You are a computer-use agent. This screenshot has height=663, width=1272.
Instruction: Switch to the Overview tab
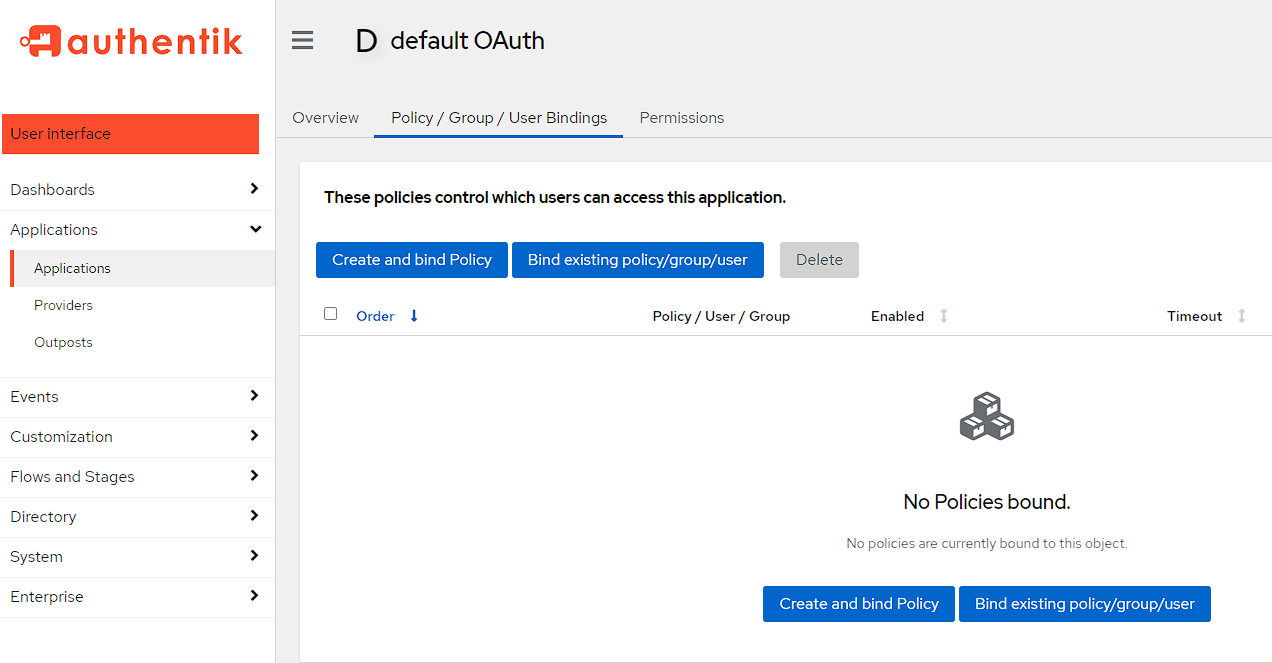click(x=325, y=118)
